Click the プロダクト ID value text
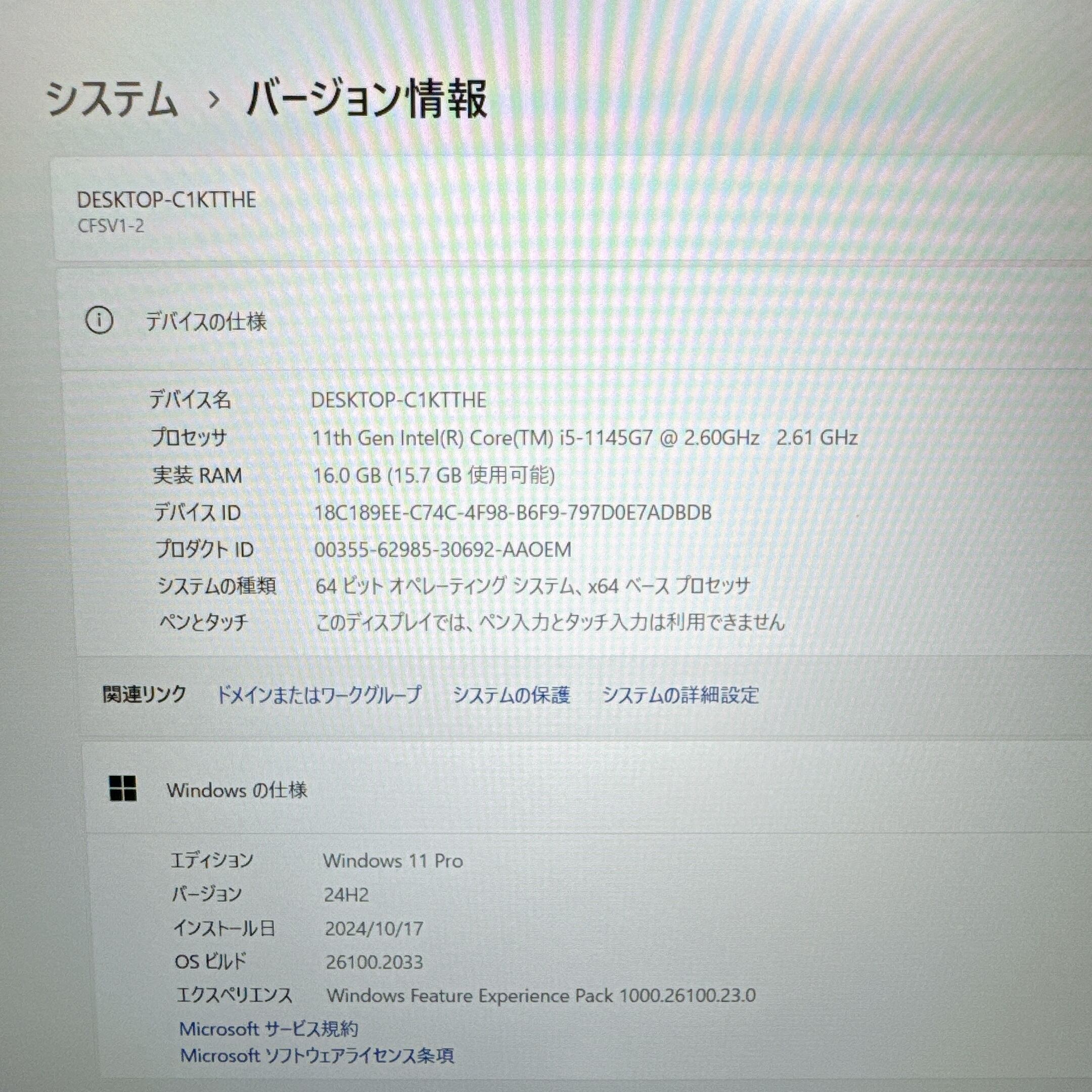The height and width of the screenshot is (1092, 1092). pyautogui.click(x=443, y=550)
